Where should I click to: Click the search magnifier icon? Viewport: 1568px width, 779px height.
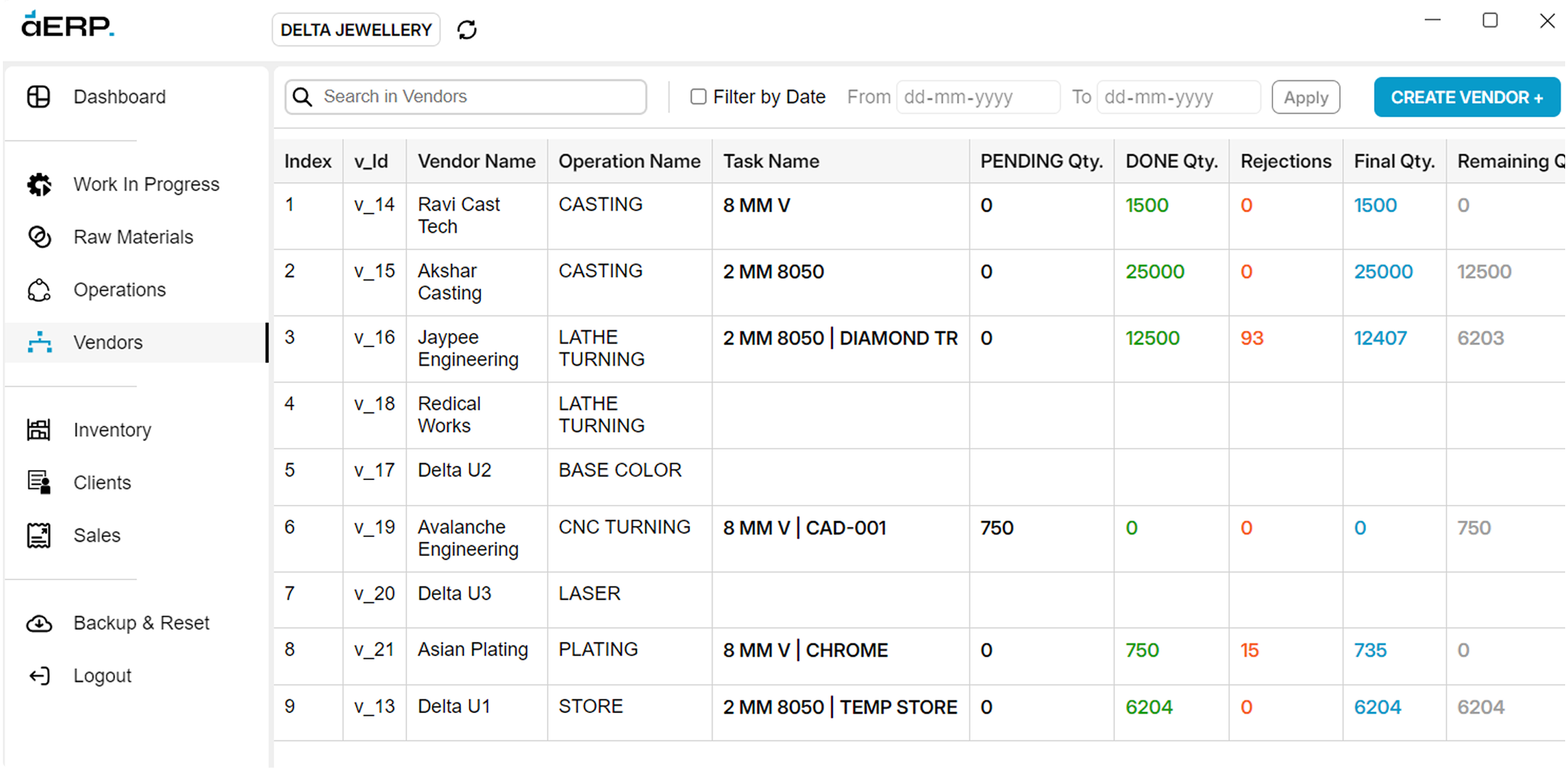click(x=303, y=97)
